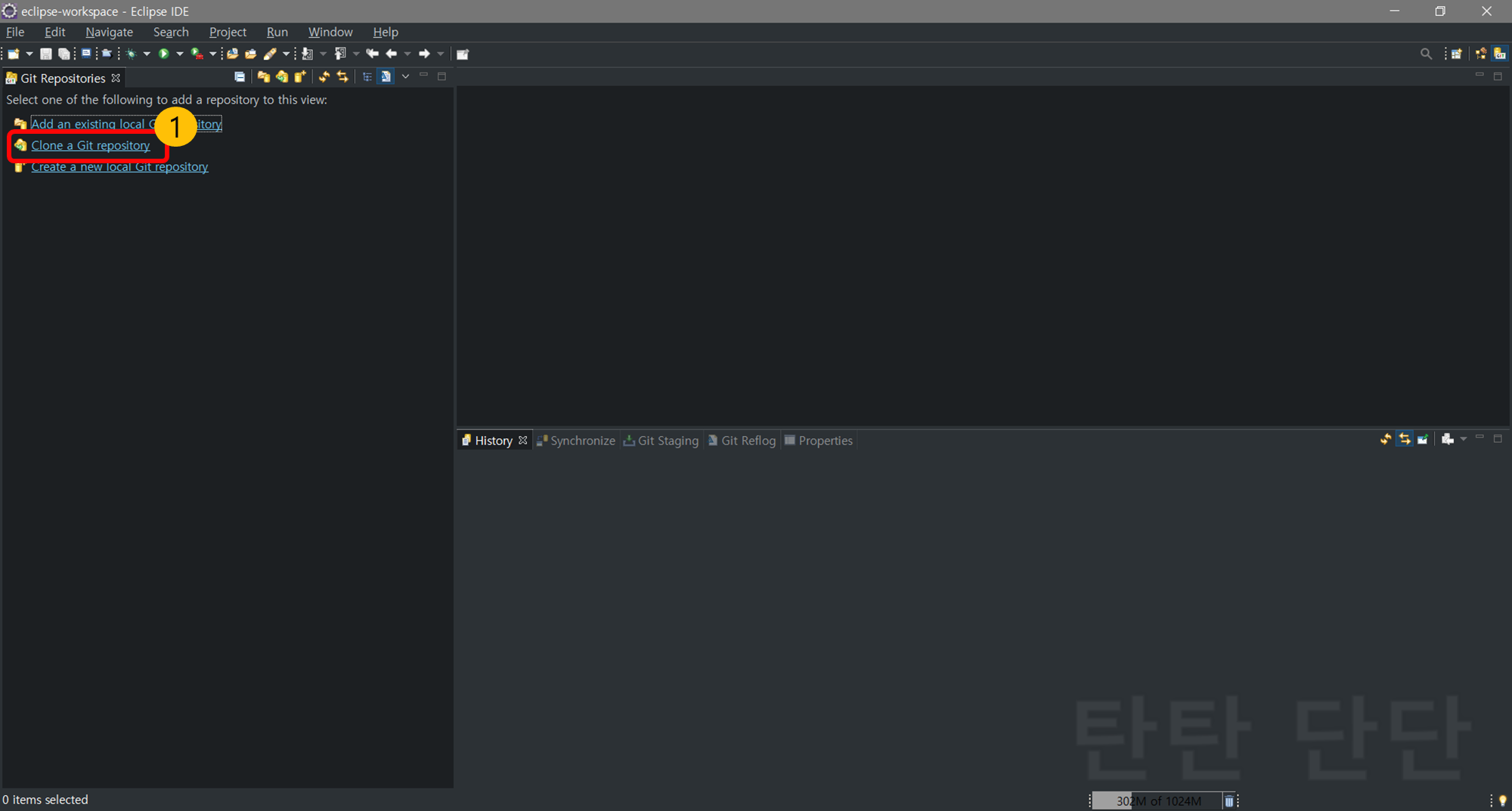Open the Git Repositories View Menu chevron
The width and height of the screenshot is (1512, 811).
[x=405, y=76]
